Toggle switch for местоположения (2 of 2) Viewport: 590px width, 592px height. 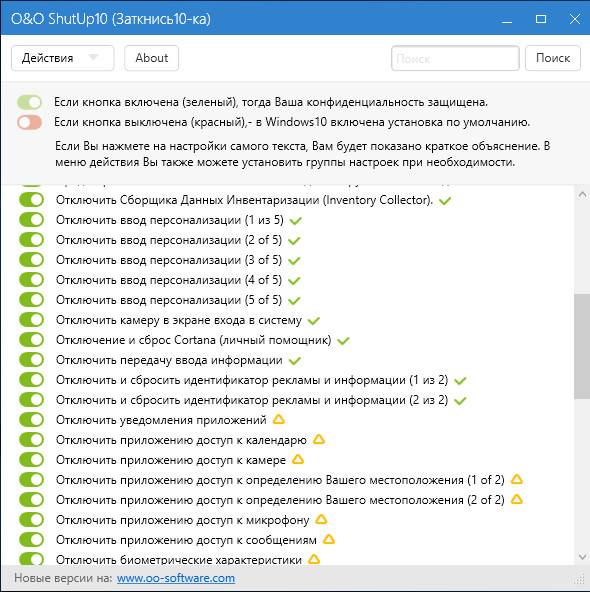tap(31, 500)
